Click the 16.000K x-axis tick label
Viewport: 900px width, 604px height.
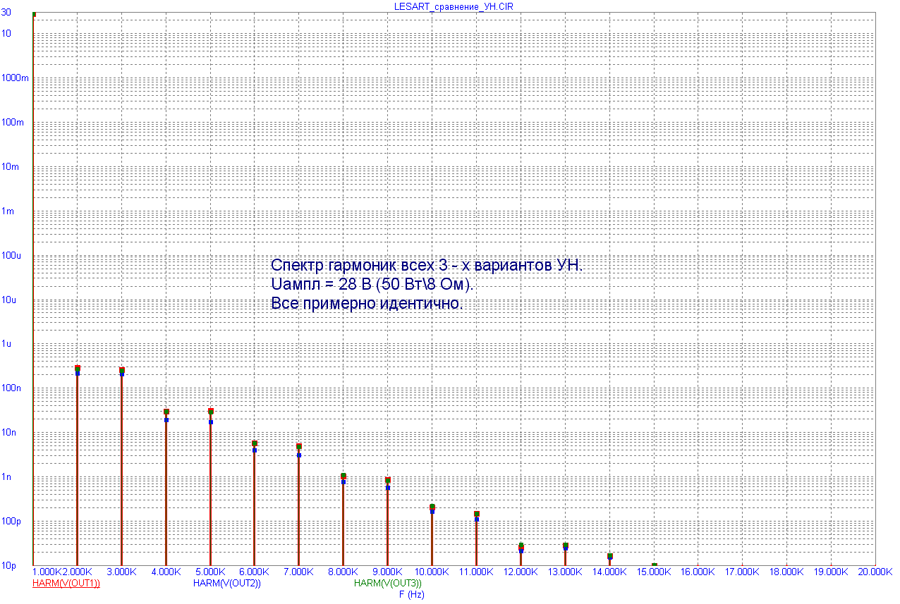tap(697, 572)
